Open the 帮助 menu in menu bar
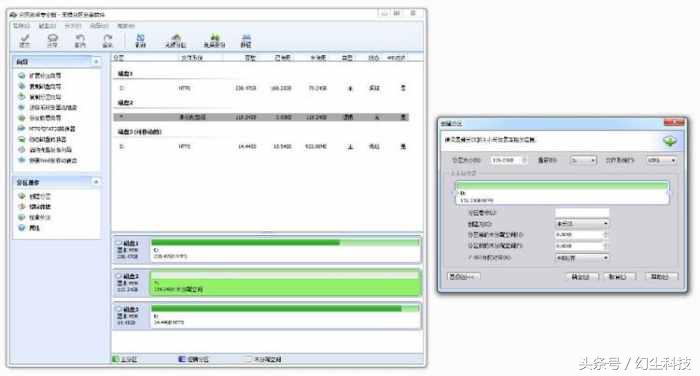Viewport: 700px width, 376px height. click(125, 26)
